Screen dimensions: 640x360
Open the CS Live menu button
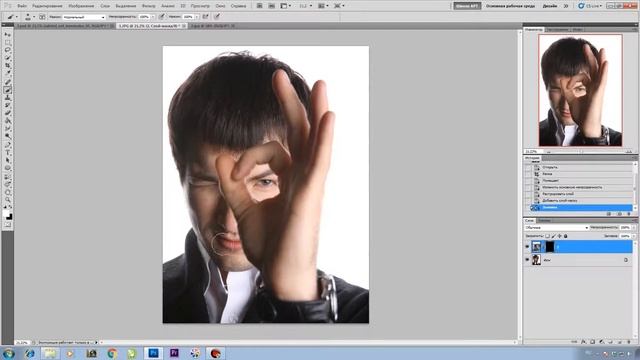tap(590, 6)
